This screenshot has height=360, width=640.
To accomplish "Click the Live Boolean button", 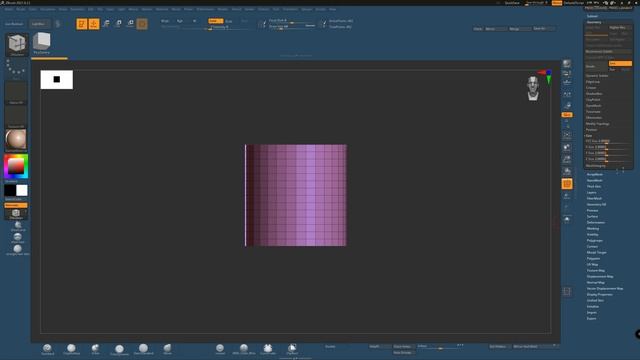I will tap(15, 24).
